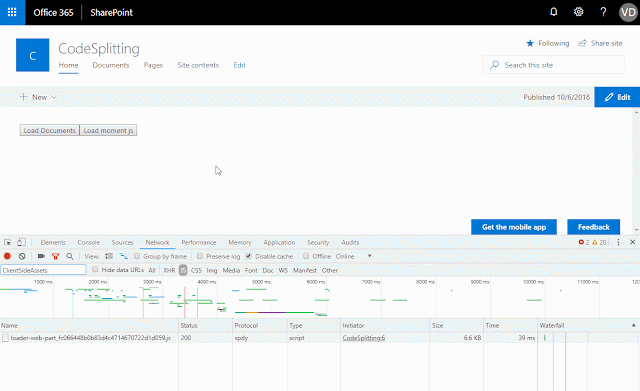Open the CodeSplitting:6 initiator link
The width and height of the screenshot is (640, 391).
coord(364,338)
